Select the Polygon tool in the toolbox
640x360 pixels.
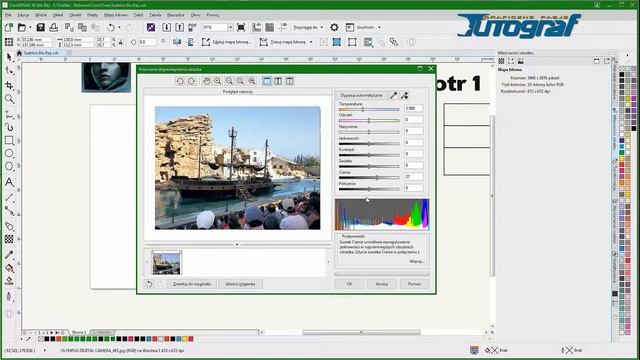[x=9, y=167]
